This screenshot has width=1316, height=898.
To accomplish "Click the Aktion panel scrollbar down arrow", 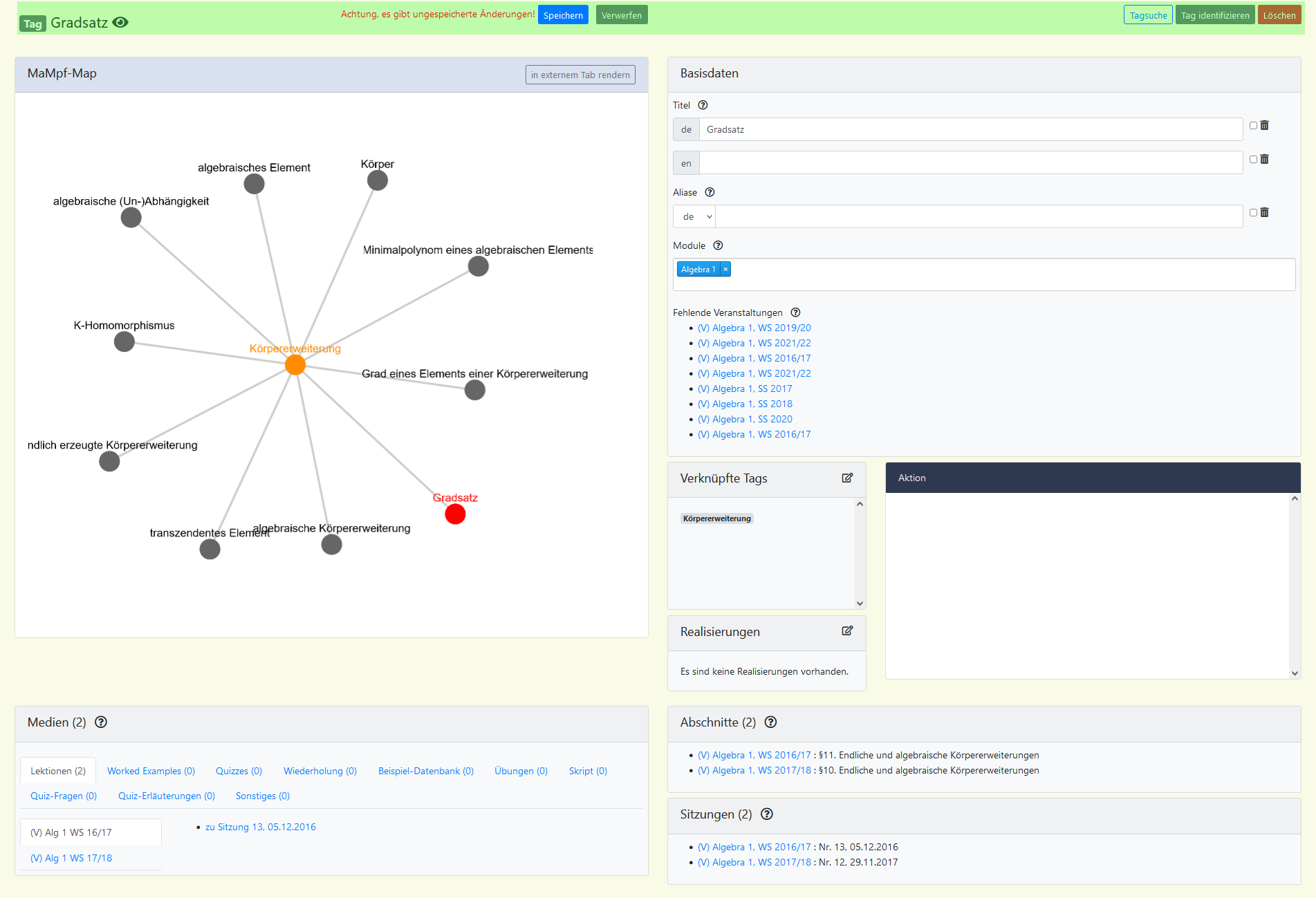I will click(1295, 673).
